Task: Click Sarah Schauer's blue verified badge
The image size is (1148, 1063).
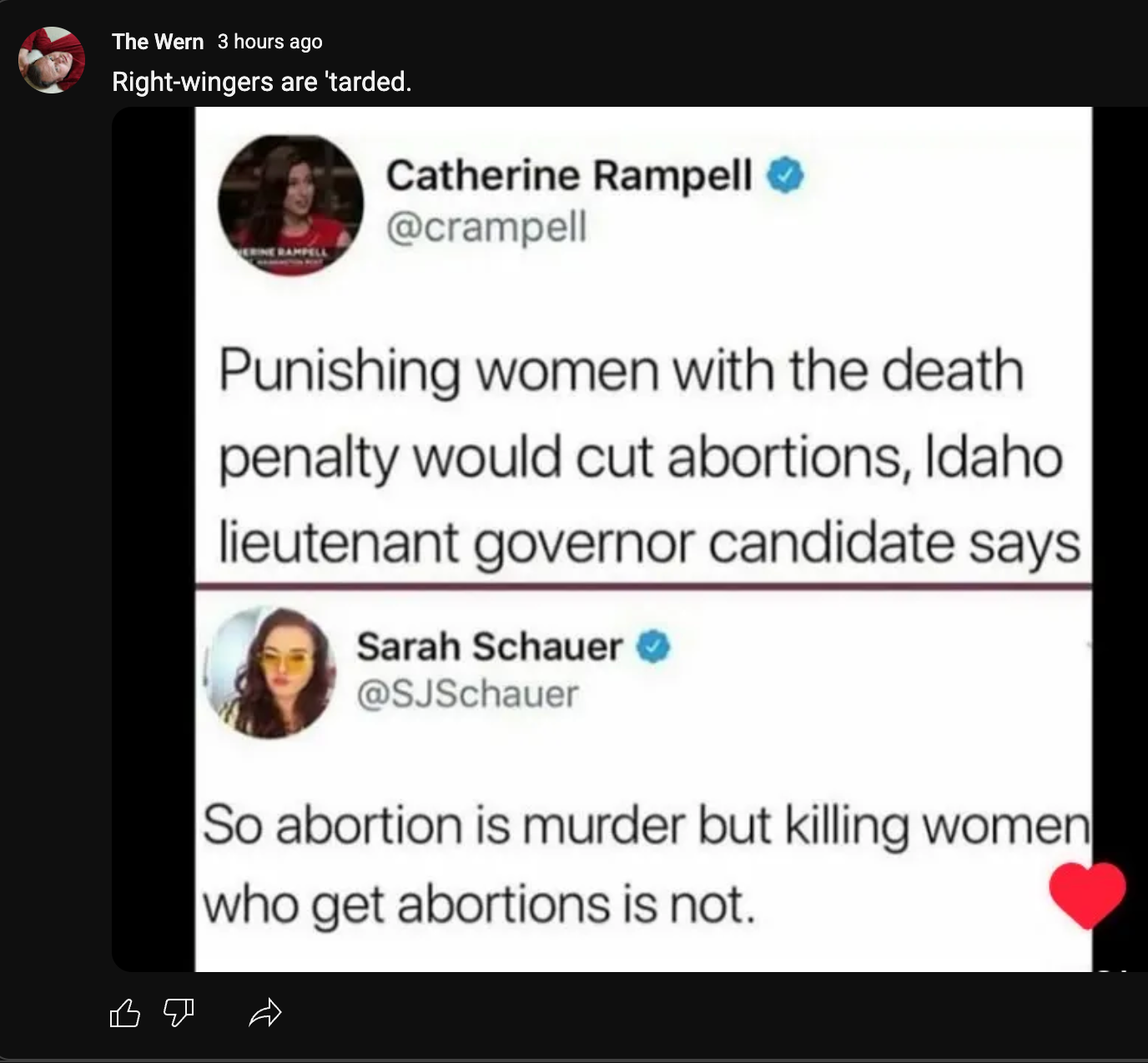Action: pyautogui.click(x=654, y=647)
